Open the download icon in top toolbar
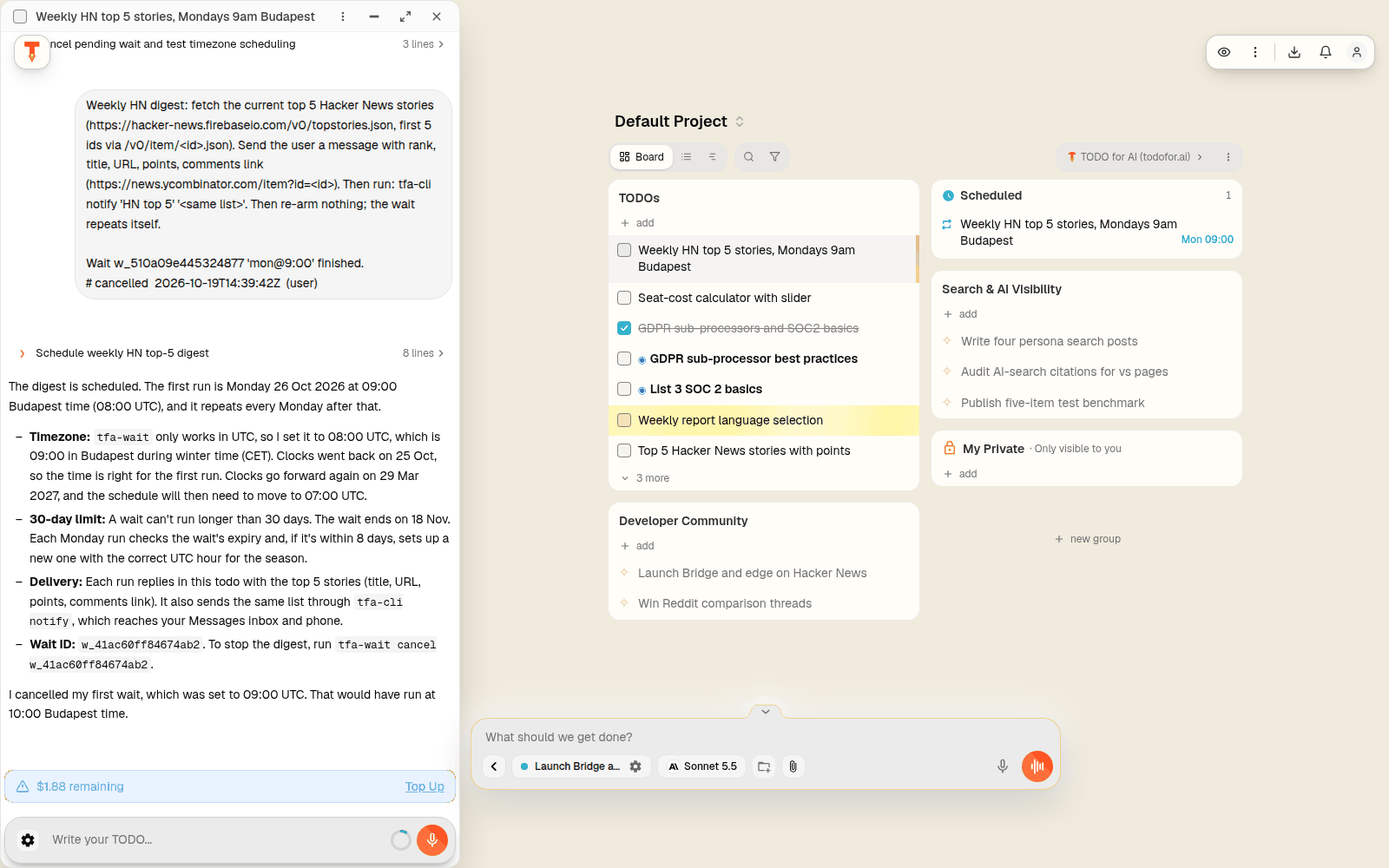 click(x=1294, y=52)
